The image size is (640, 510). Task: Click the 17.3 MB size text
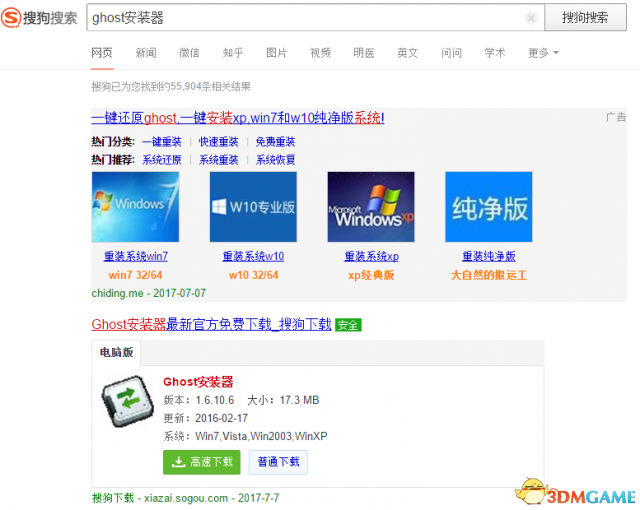point(299,400)
